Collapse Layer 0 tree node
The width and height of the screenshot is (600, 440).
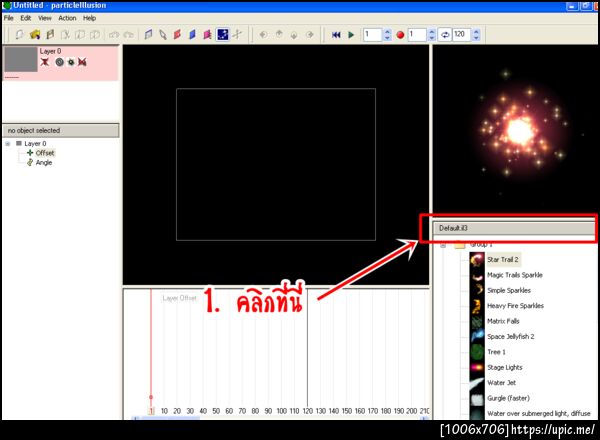click(8, 144)
